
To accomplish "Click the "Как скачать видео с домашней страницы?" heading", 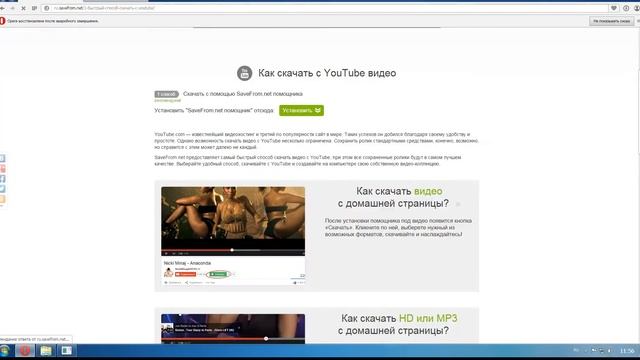I will [x=393, y=197].
